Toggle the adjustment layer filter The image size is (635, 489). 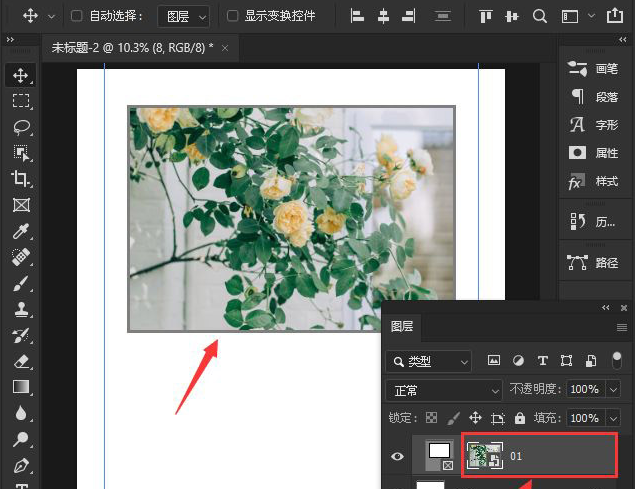tap(518, 360)
